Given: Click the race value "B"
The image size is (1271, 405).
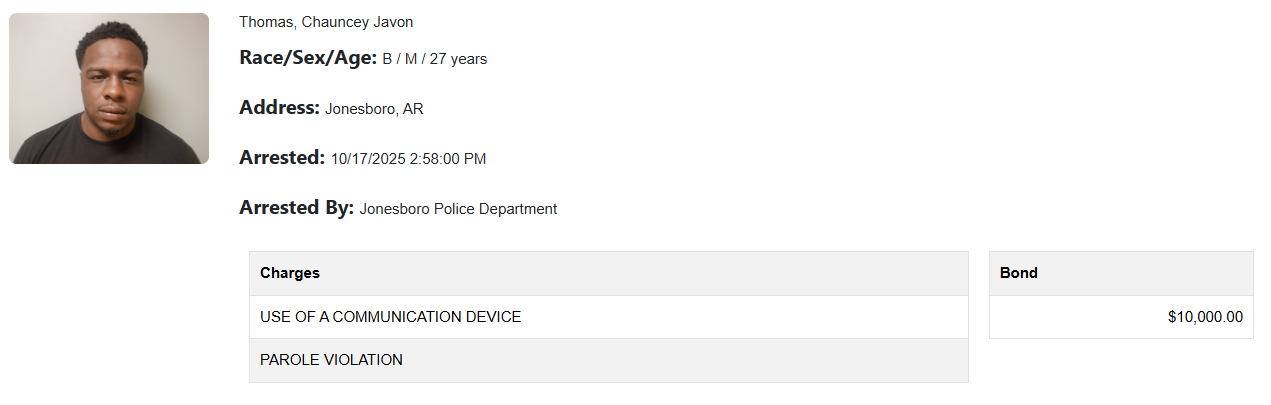Looking at the screenshot, I should click(387, 59).
